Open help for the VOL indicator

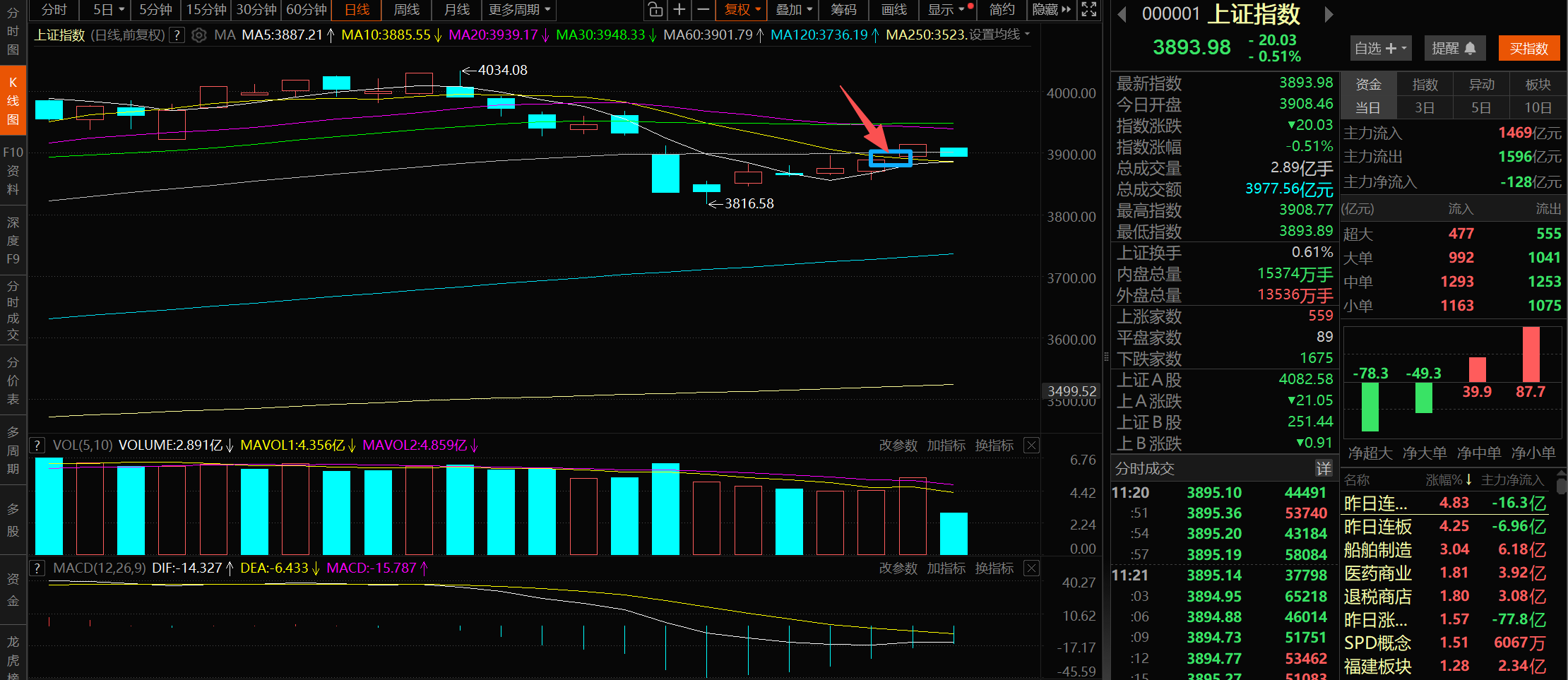point(37,446)
